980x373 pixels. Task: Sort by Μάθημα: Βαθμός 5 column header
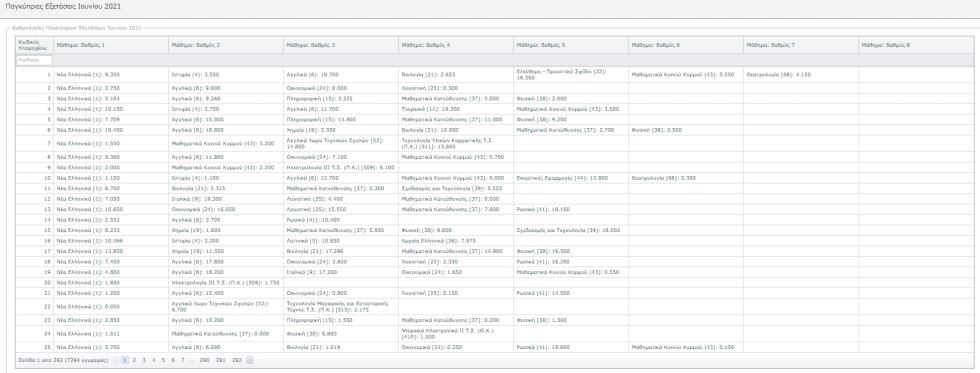[571, 45]
